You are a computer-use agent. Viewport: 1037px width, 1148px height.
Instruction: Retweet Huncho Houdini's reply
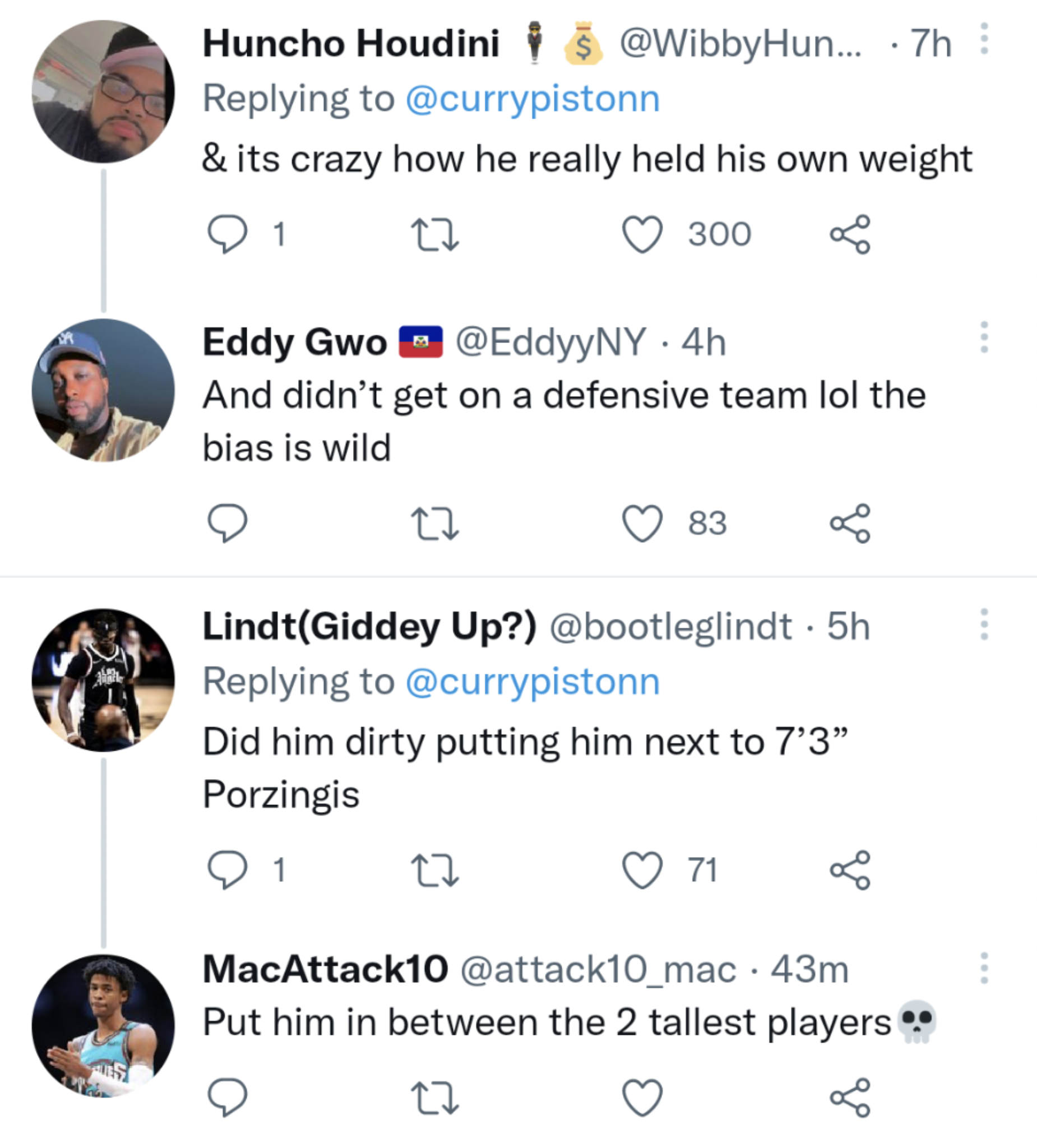pyautogui.click(x=434, y=235)
